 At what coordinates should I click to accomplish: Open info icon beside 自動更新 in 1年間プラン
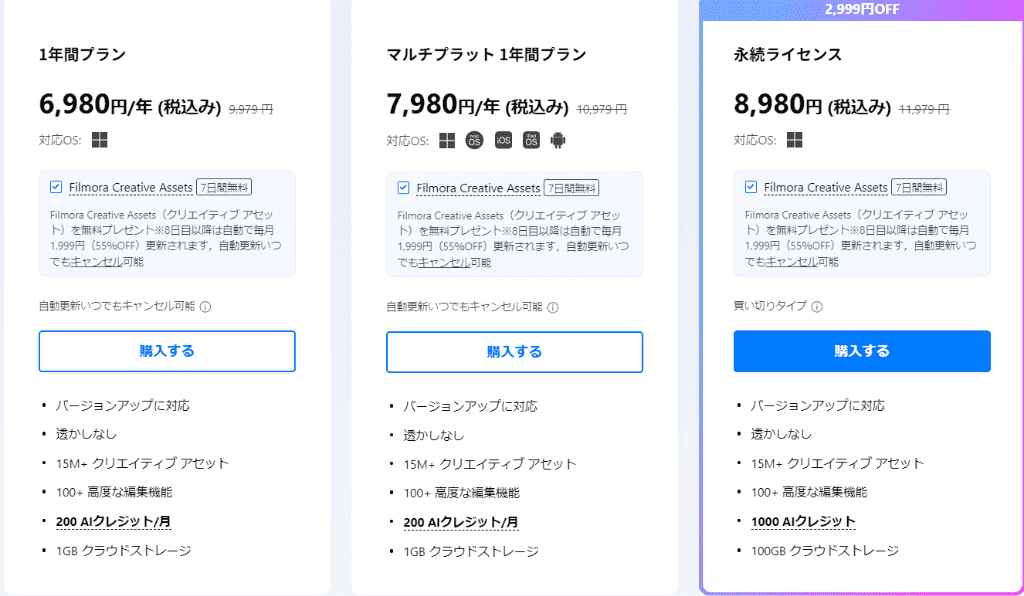205,307
